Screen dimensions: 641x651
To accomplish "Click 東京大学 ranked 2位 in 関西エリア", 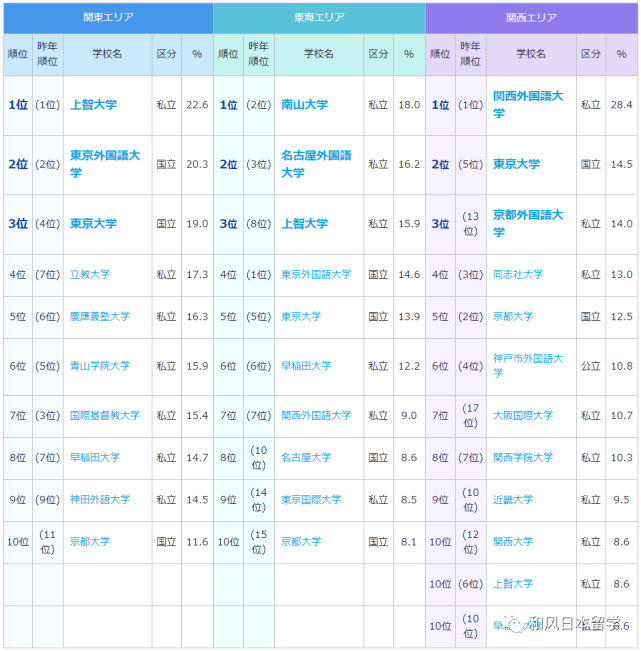I will point(516,164).
